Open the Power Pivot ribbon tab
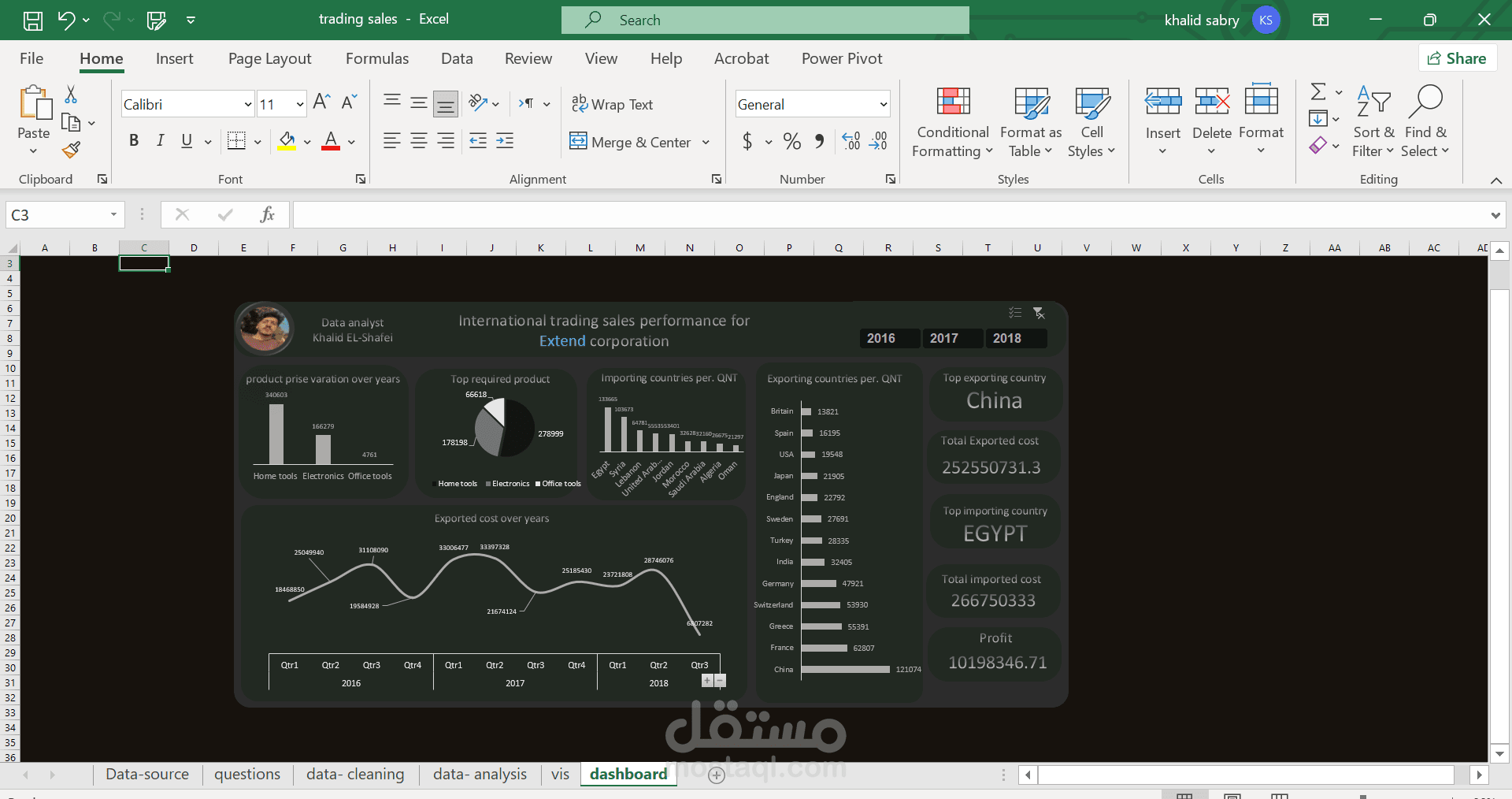The height and width of the screenshot is (799, 1512). pyautogui.click(x=842, y=58)
